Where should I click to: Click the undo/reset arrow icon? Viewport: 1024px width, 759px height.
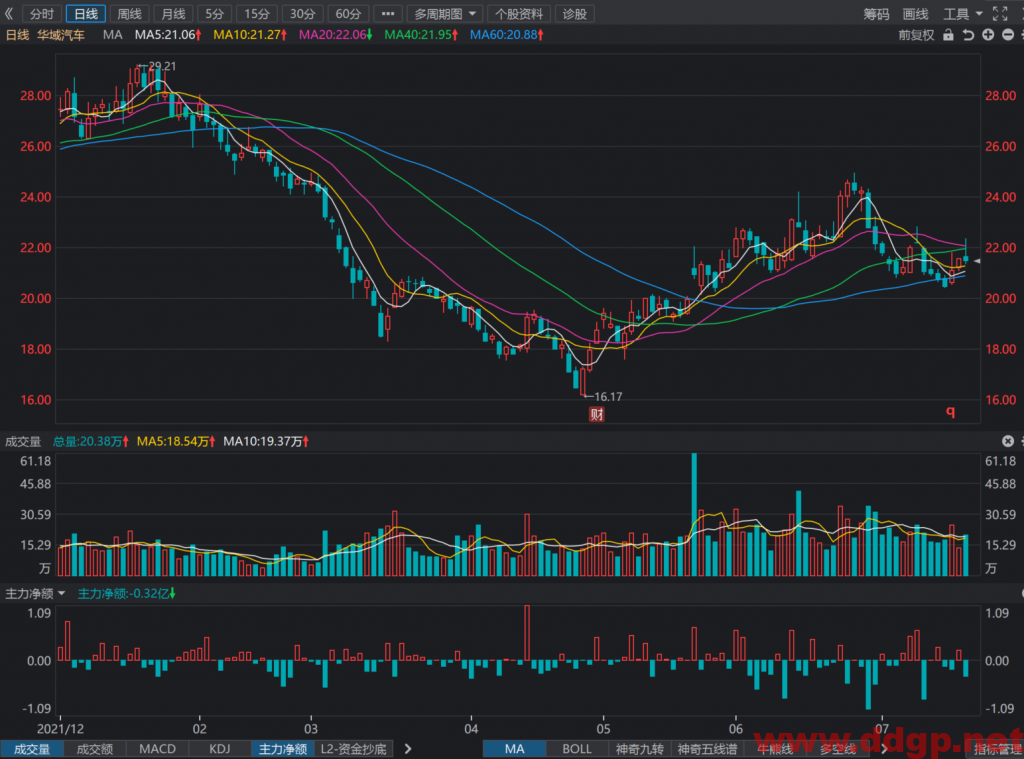pos(968,35)
